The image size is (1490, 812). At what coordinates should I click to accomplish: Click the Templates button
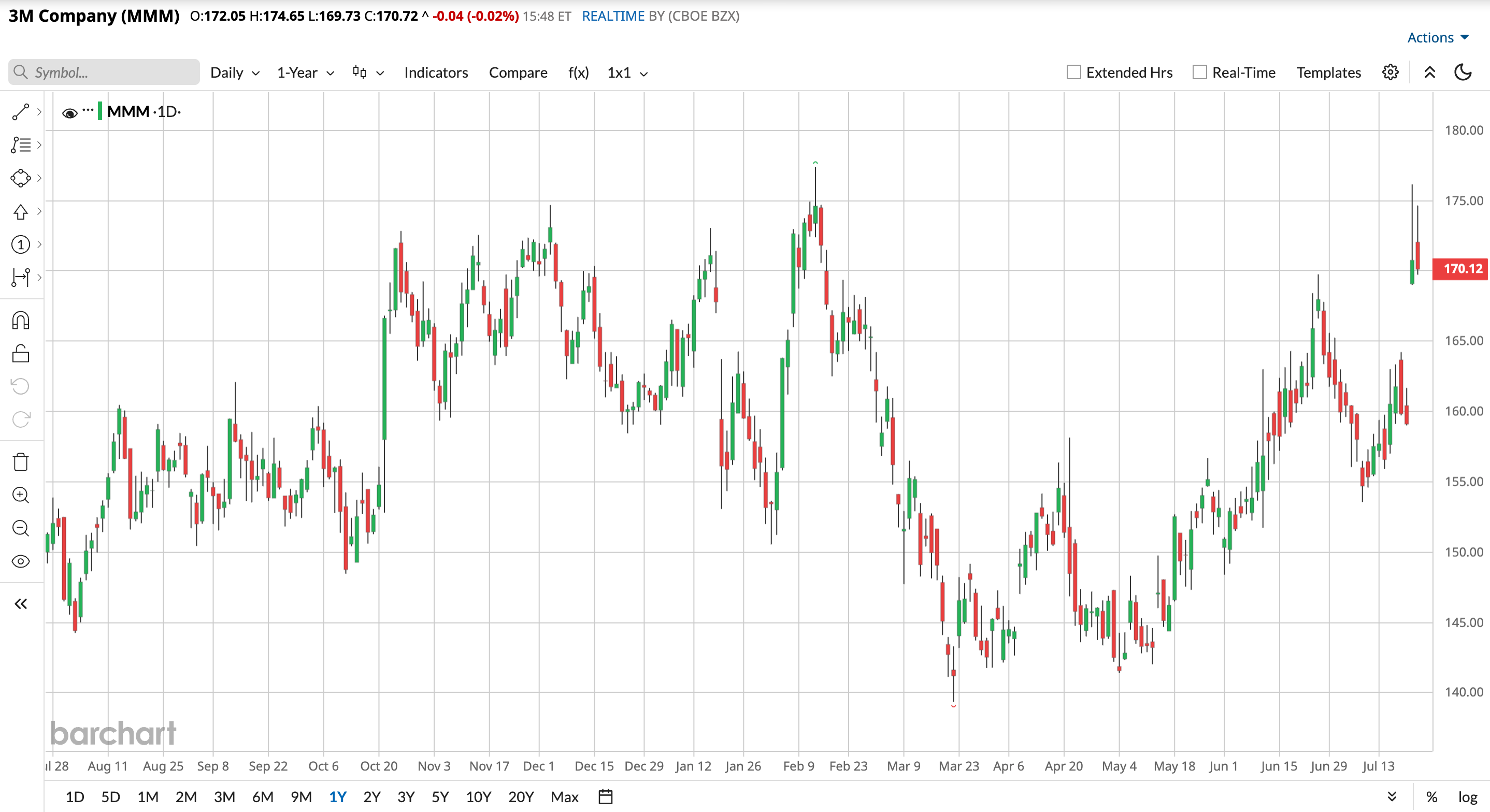click(1329, 73)
